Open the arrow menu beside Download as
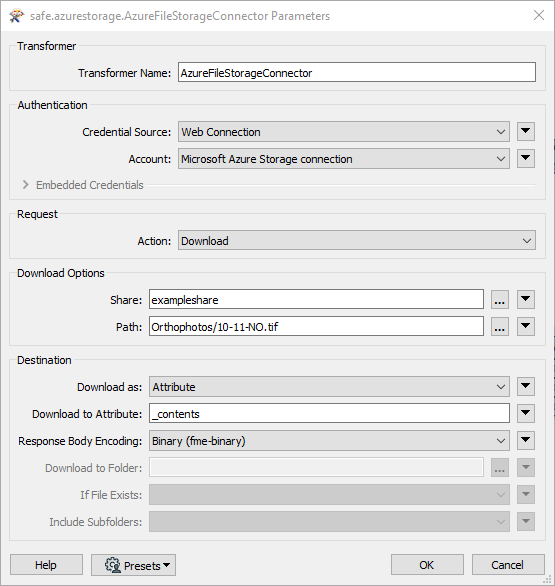The width and height of the screenshot is (555, 586). point(526,386)
